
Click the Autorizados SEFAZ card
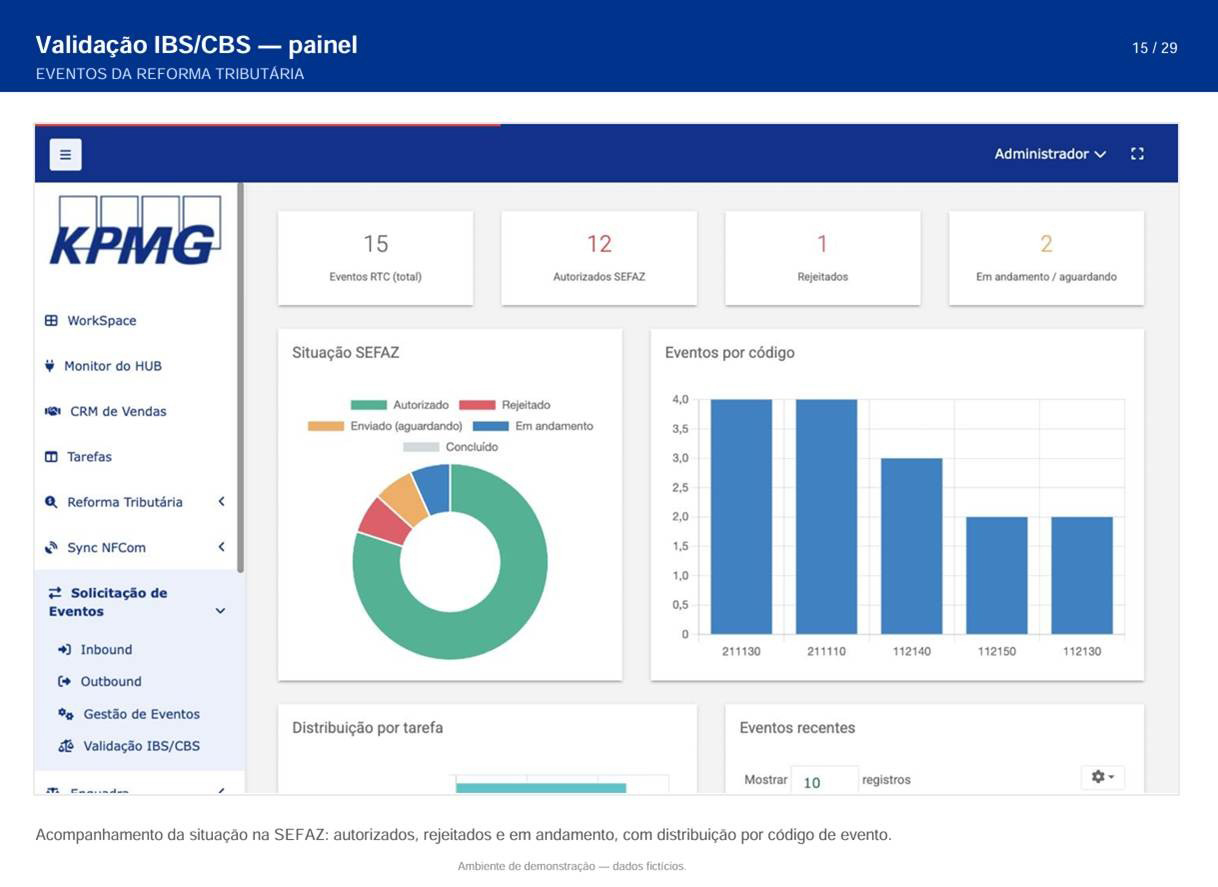[599, 258]
